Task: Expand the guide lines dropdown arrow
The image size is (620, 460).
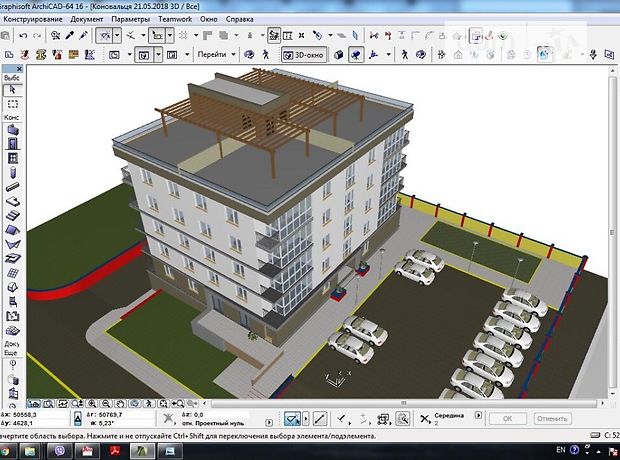Action: pyautogui.click(x=117, y=36)
